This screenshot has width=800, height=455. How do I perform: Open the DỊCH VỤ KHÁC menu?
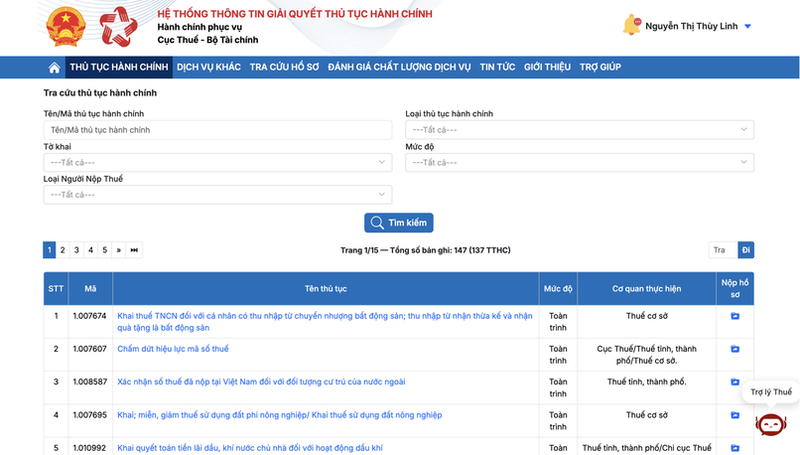209,67
